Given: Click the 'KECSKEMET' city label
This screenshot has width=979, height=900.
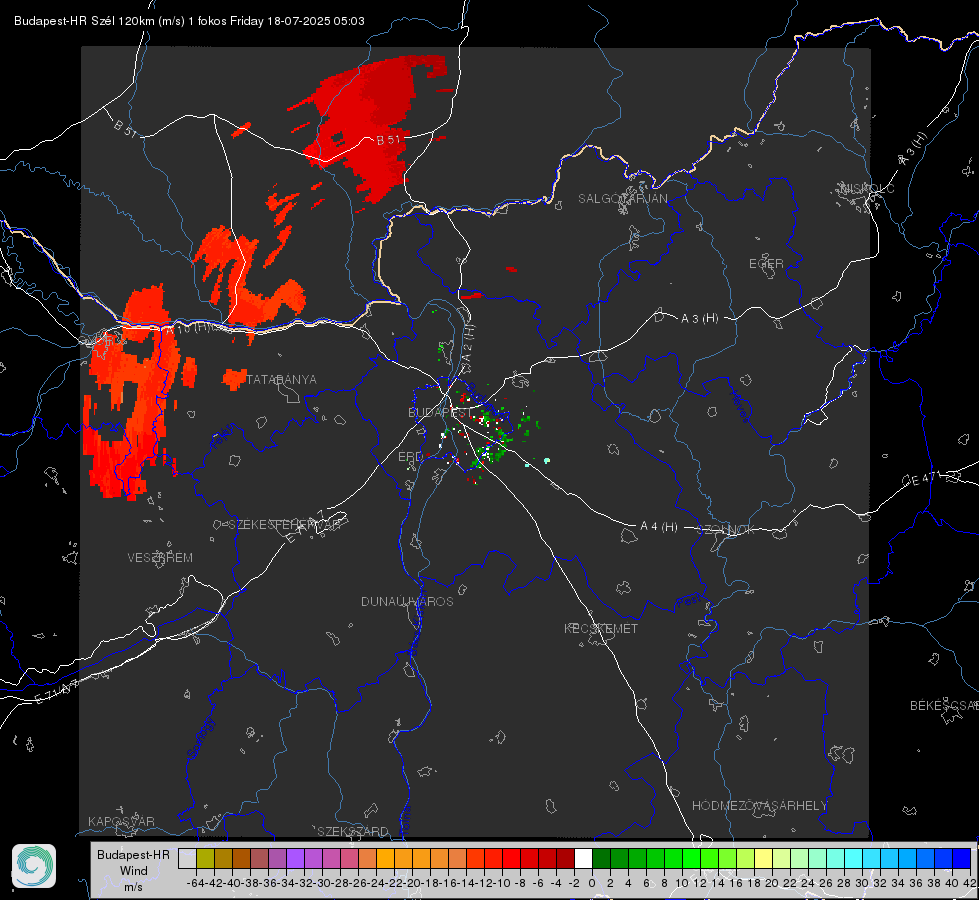Looking at the screenshot, I should click(x=601, y=629).
